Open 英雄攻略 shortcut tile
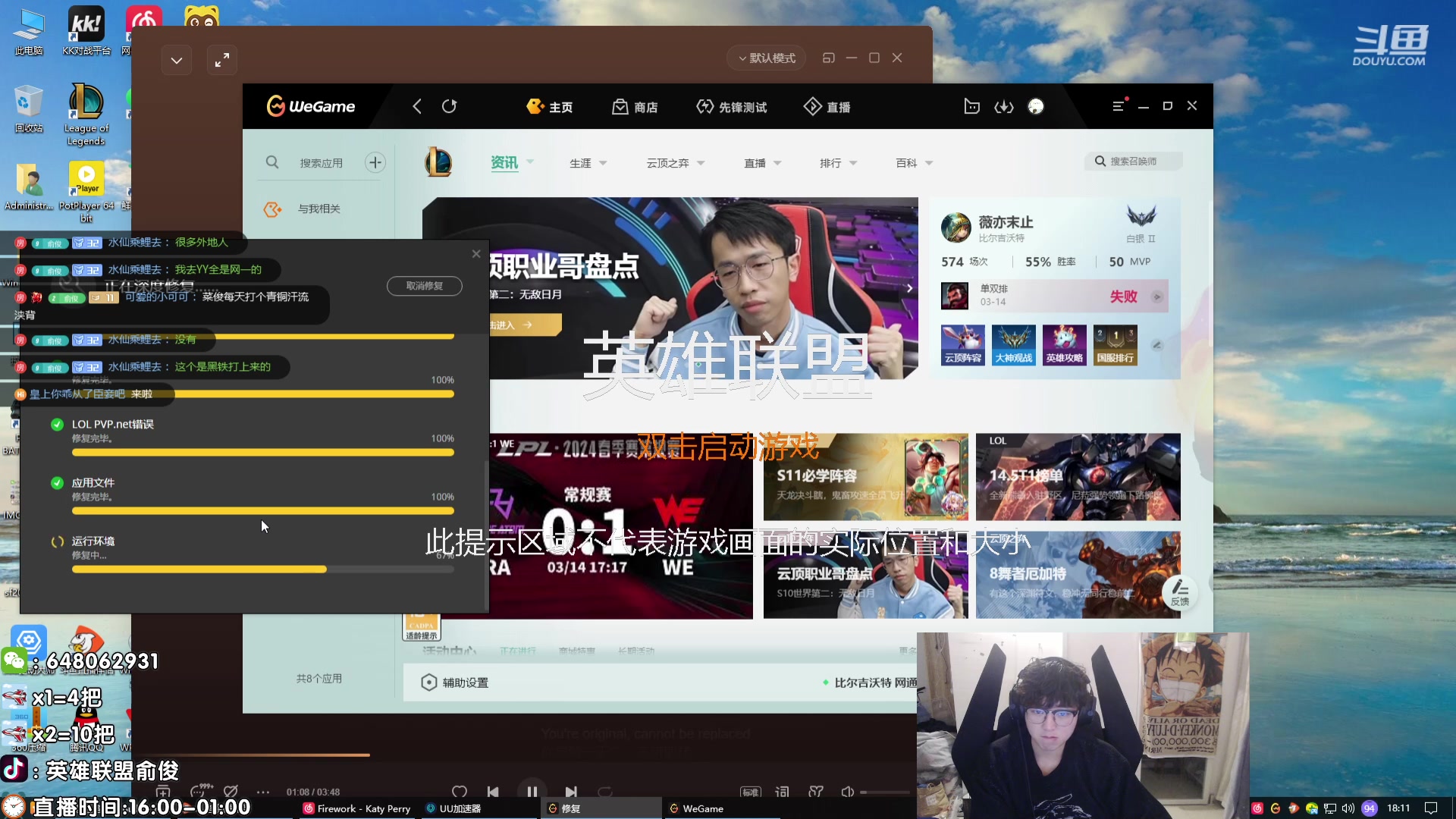The height and width of the screenshot is (819, 1456). tap(1064, 345)
